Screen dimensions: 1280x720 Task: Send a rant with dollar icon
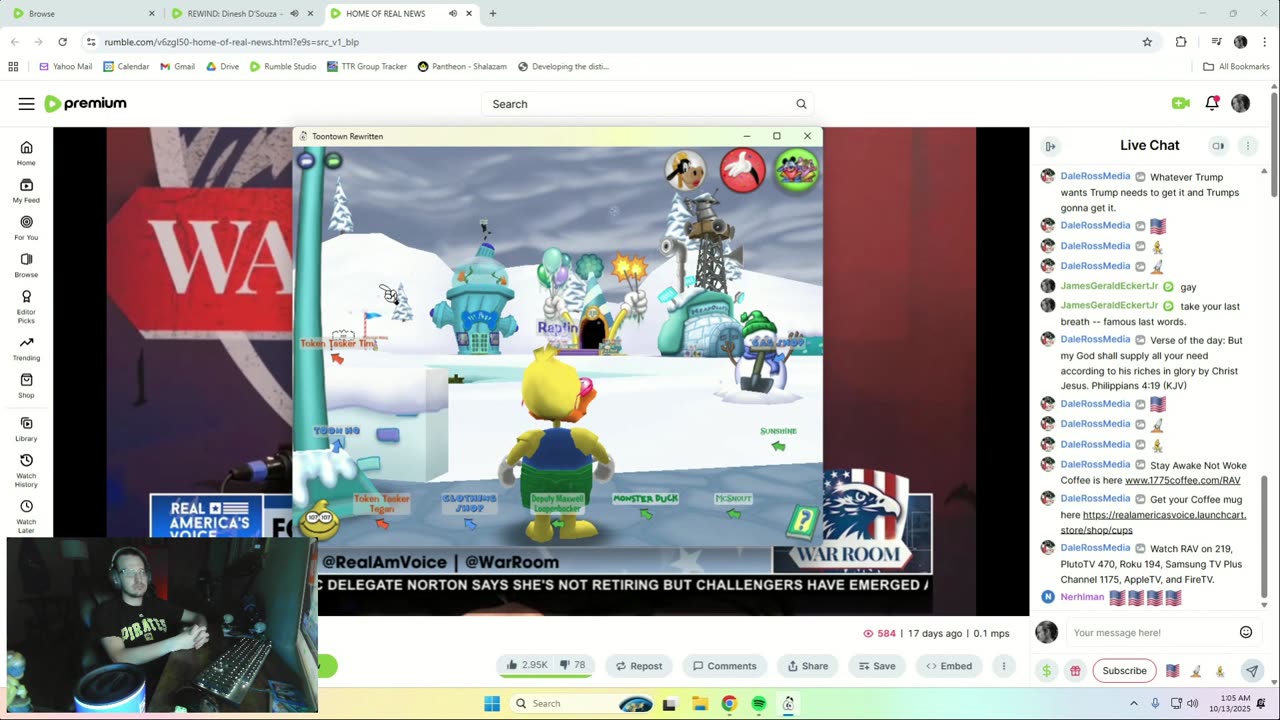click(x=1046, y=671)
